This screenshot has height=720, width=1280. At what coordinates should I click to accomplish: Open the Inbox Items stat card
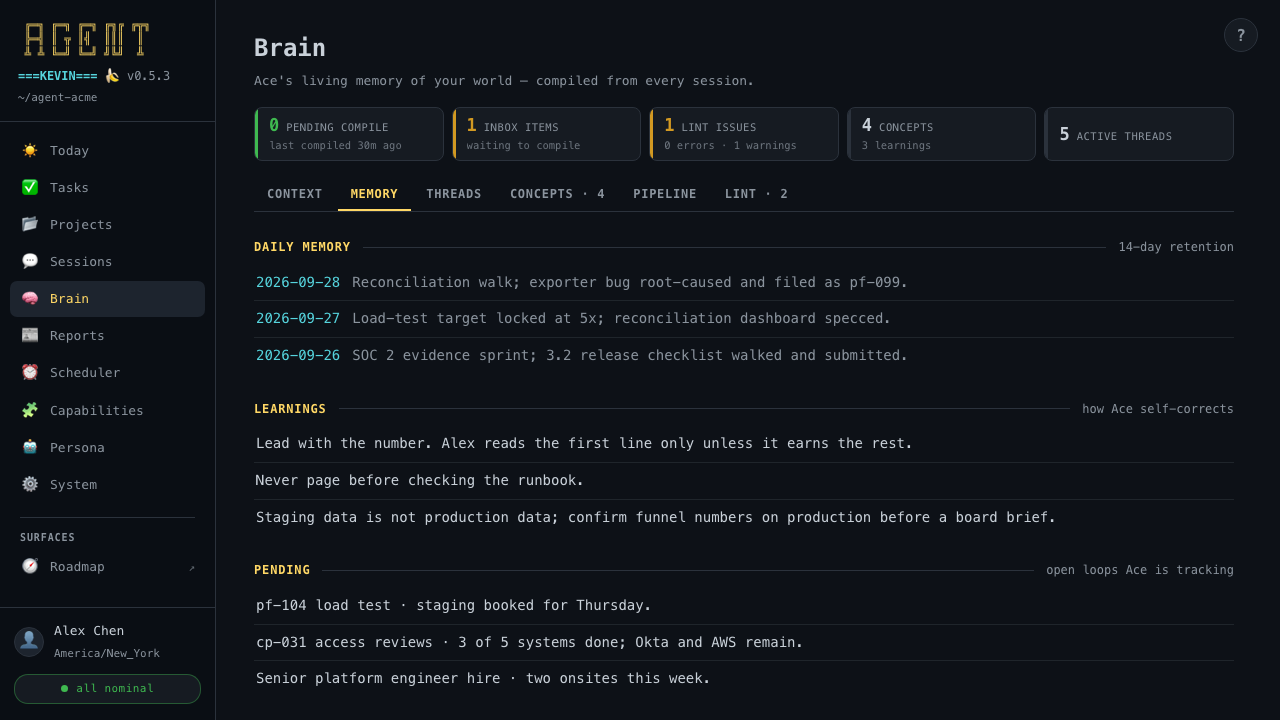[x=546, y=134]
